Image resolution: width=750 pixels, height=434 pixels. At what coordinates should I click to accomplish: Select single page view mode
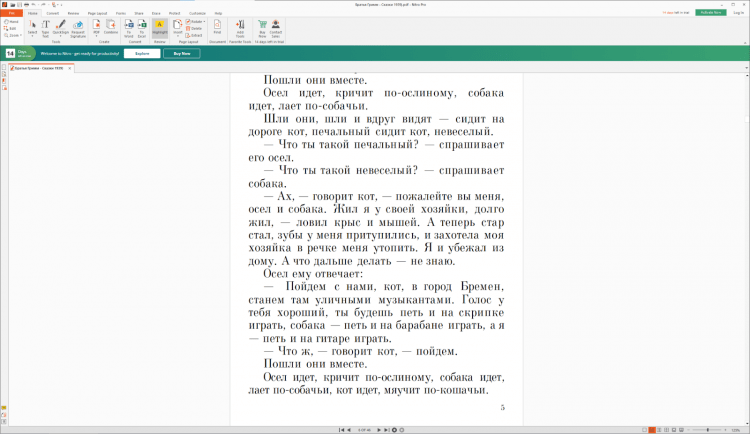pos(644,430)
